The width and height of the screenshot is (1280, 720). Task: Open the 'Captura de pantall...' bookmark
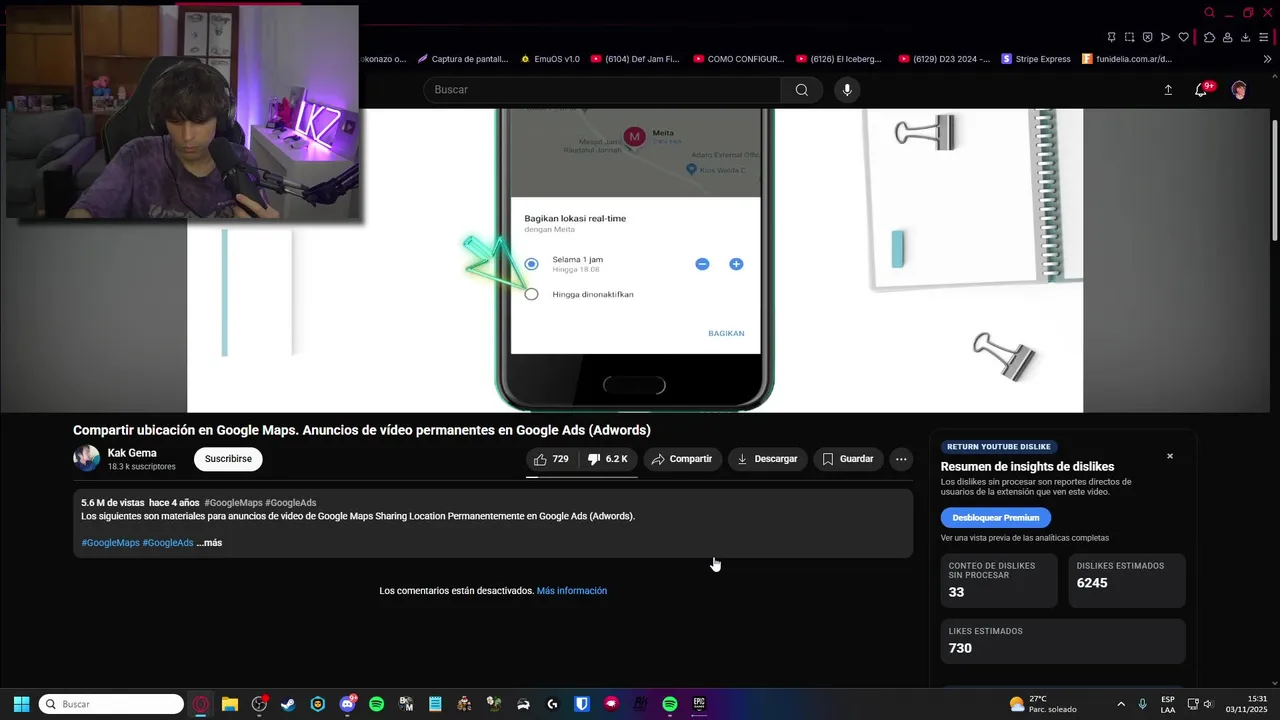[462, 59]
